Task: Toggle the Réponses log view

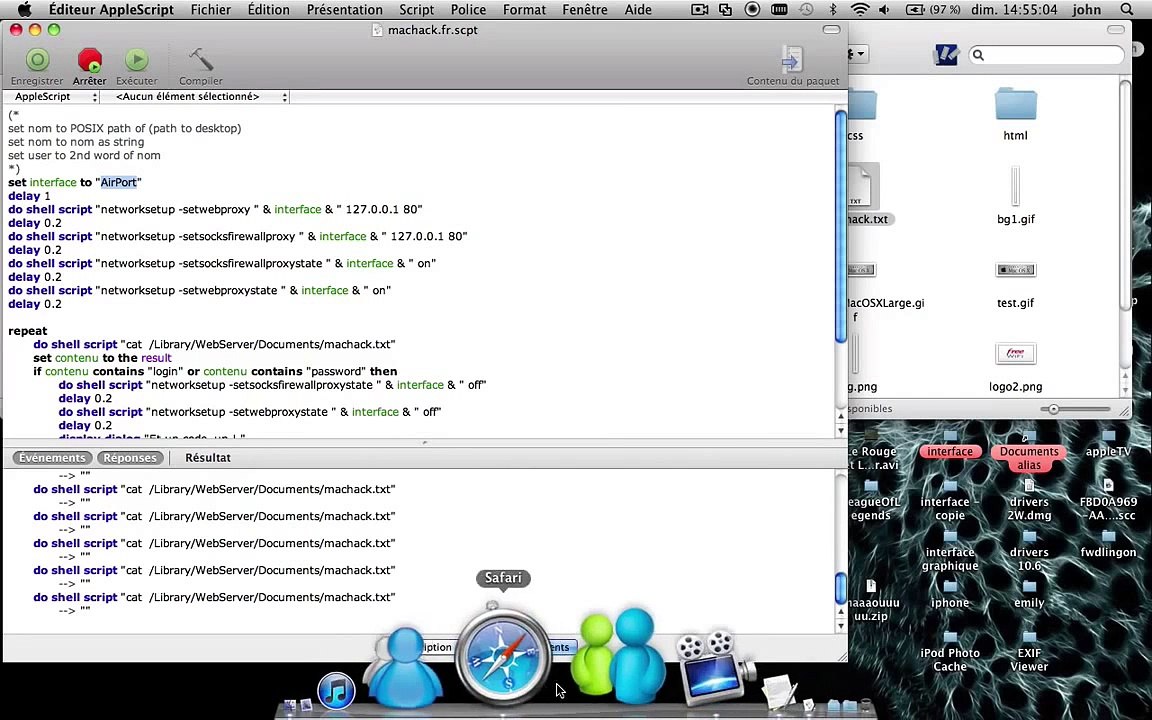Action: coord(130,458)
